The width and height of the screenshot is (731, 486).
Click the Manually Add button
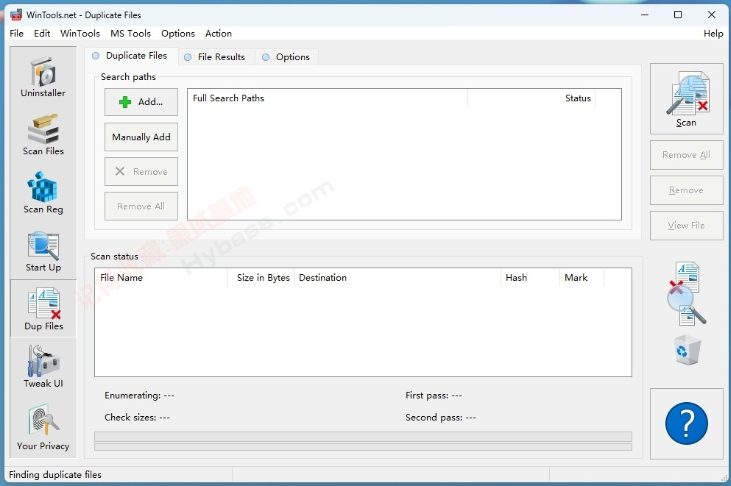[141, 137]
